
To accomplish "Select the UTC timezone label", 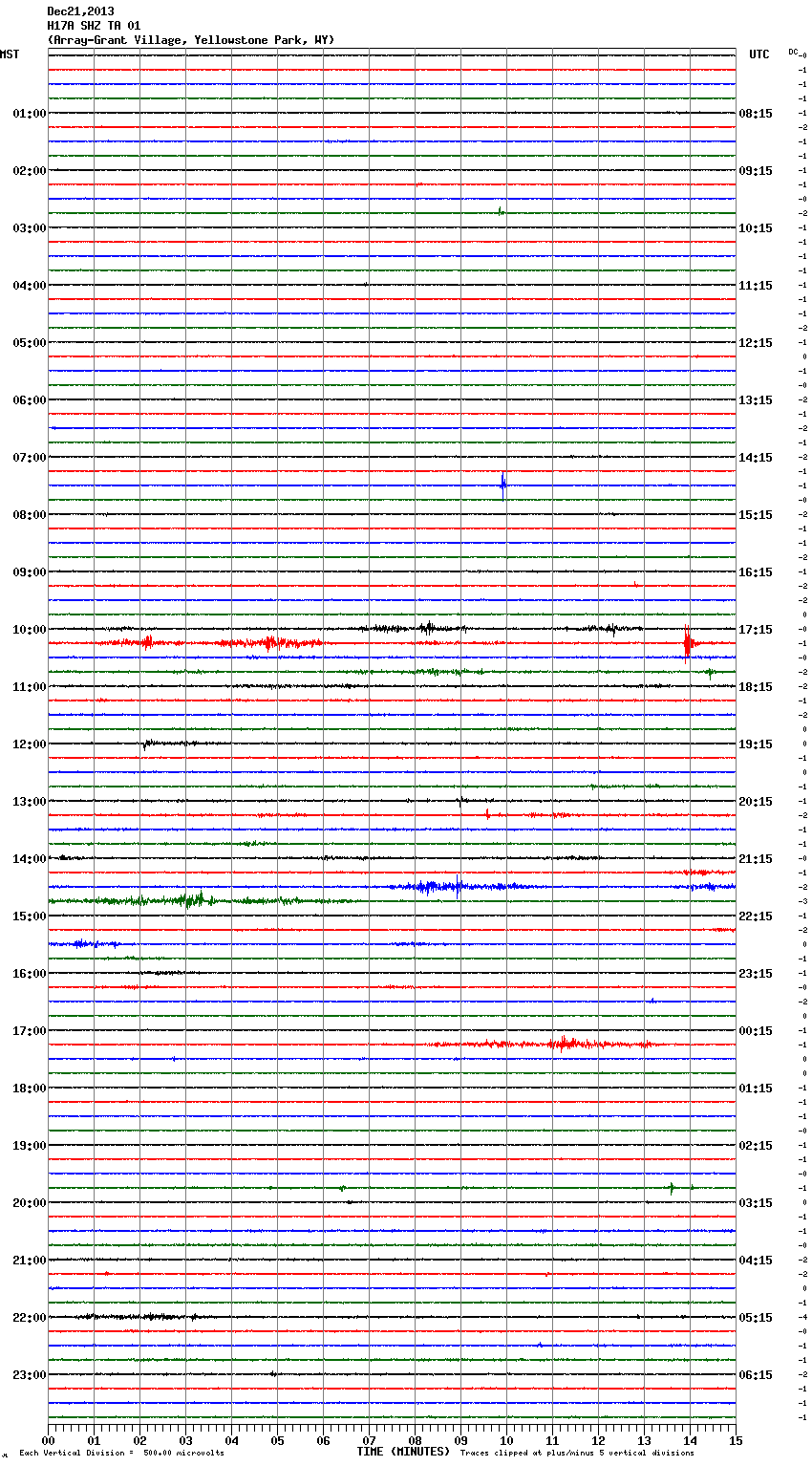I will pos(759,54).
